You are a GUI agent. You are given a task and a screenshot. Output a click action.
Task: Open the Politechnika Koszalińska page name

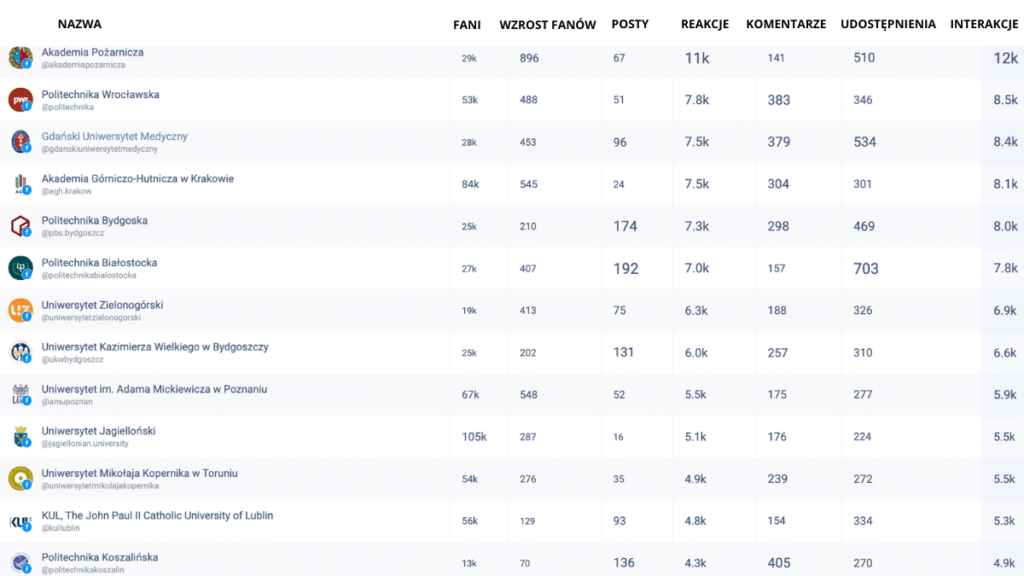pyautogui.click(x=100, y=558)
